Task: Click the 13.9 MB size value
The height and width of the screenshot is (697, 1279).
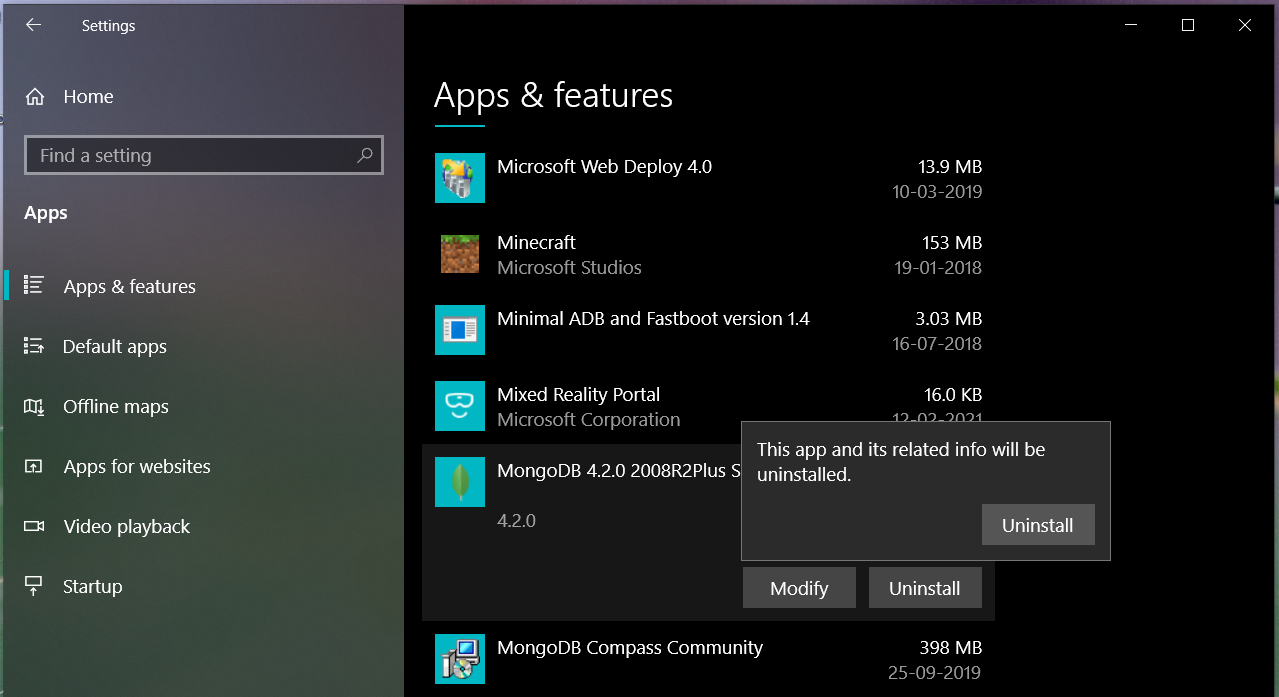Action: (950, 167)
